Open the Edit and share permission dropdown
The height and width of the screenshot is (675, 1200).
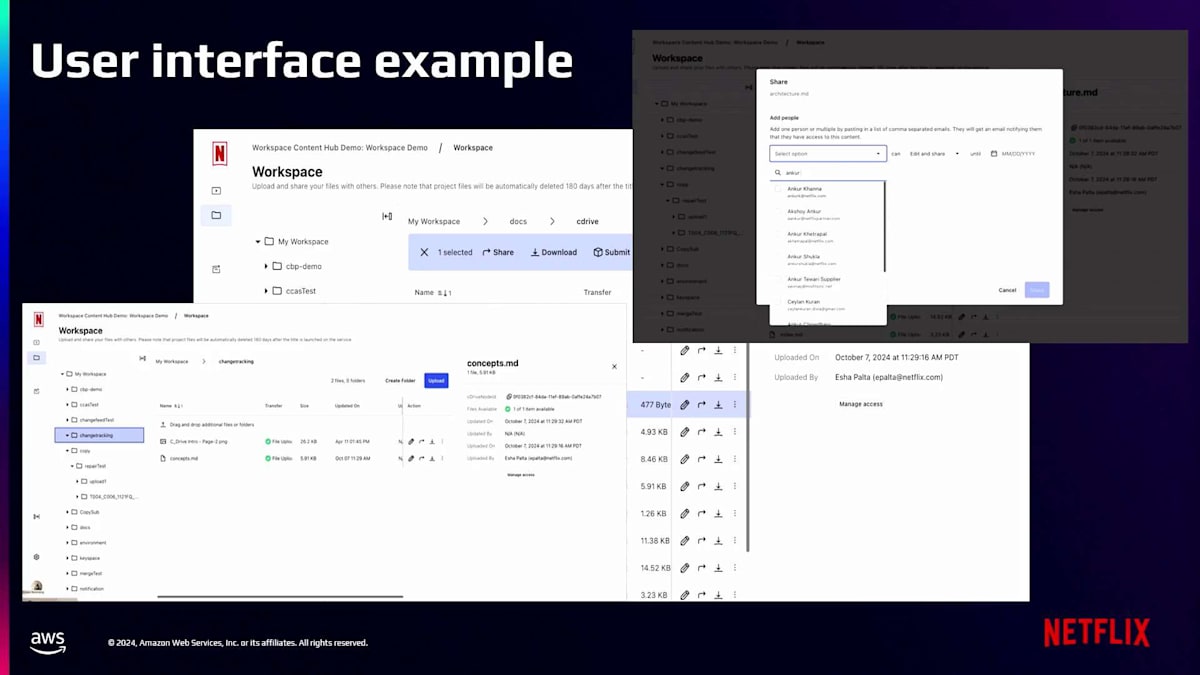934,154
